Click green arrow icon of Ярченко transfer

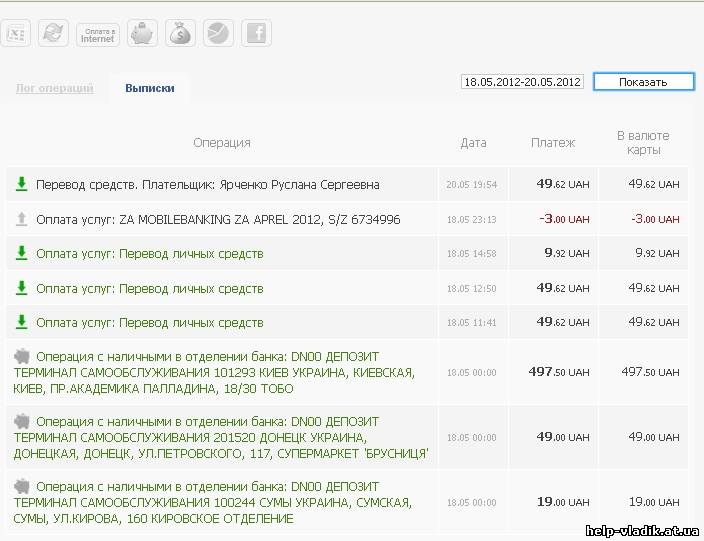tap(21, 184)
